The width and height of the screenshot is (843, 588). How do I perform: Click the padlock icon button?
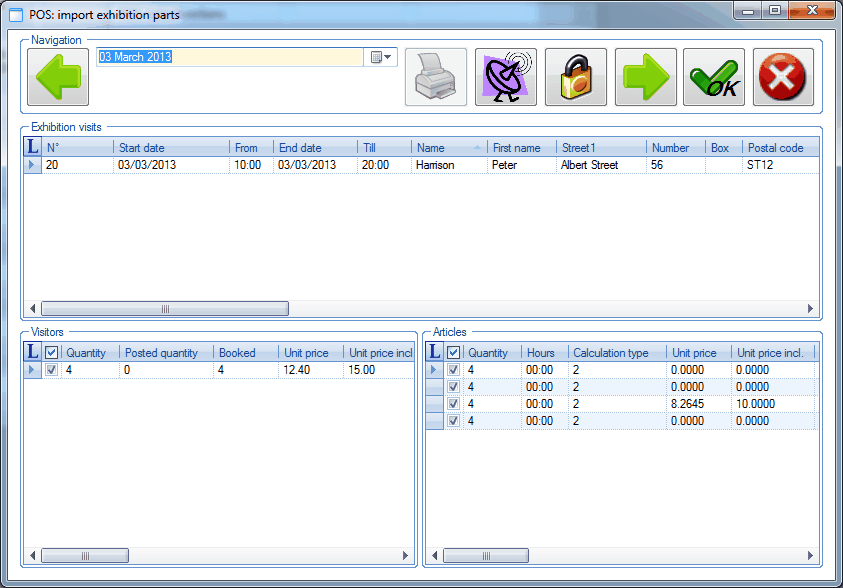576,77
